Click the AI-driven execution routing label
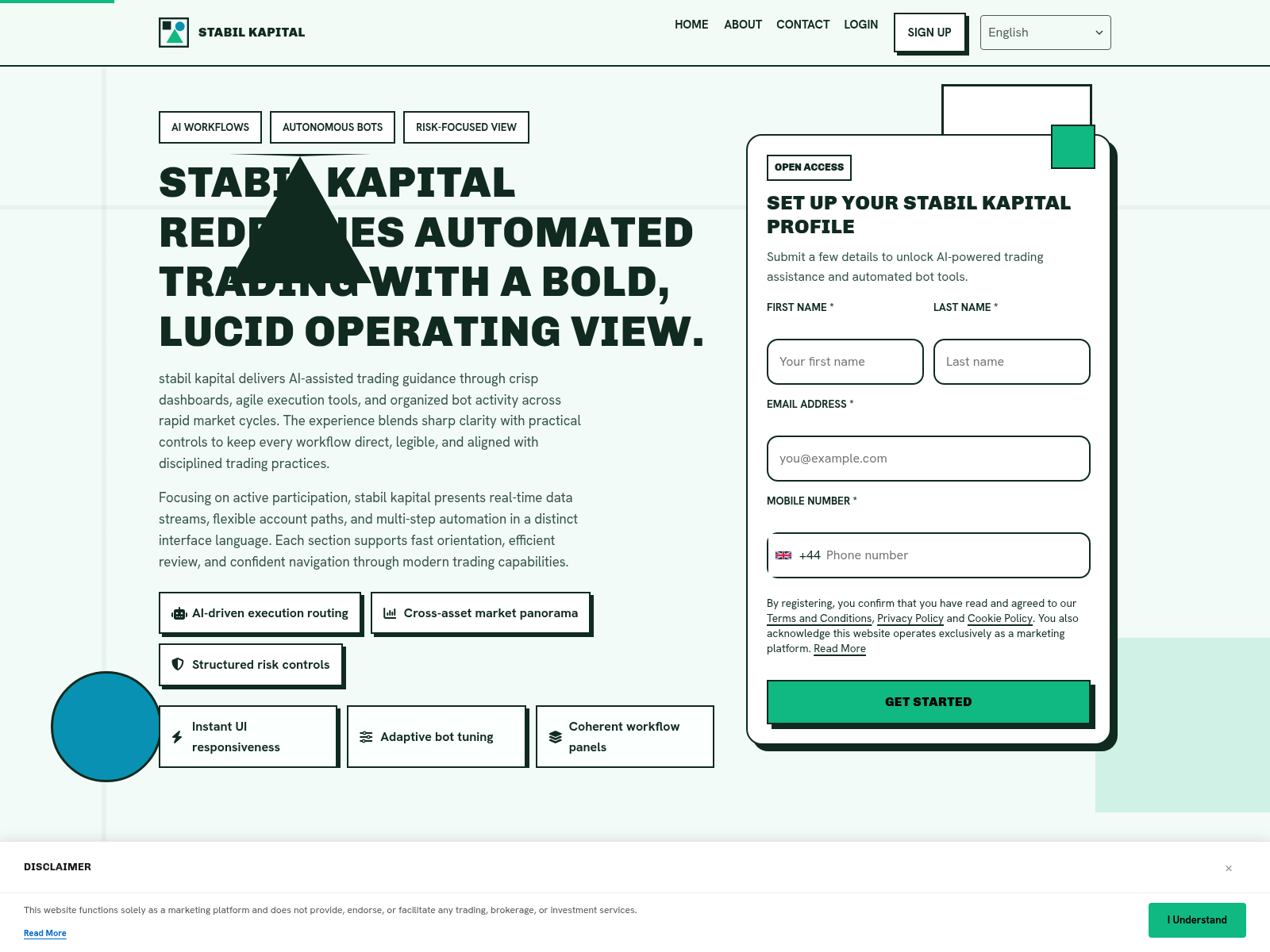 coord(270,613)
